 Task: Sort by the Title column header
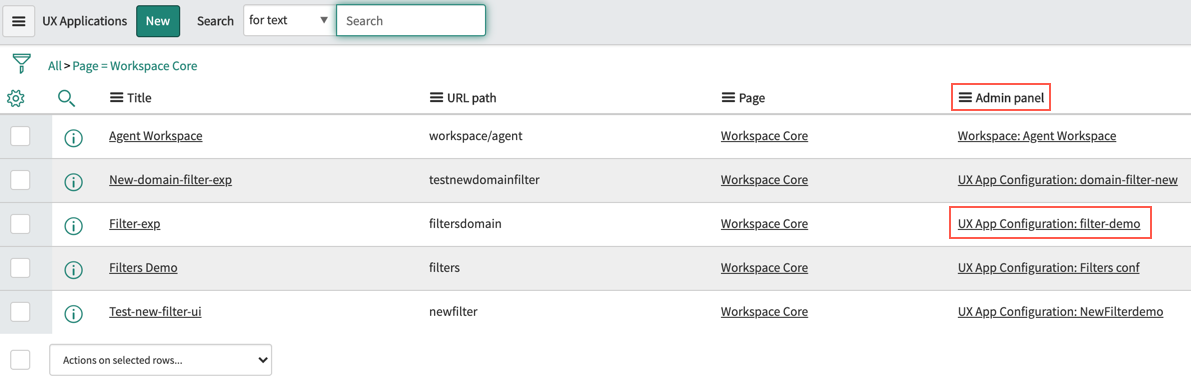click(139, 98)
